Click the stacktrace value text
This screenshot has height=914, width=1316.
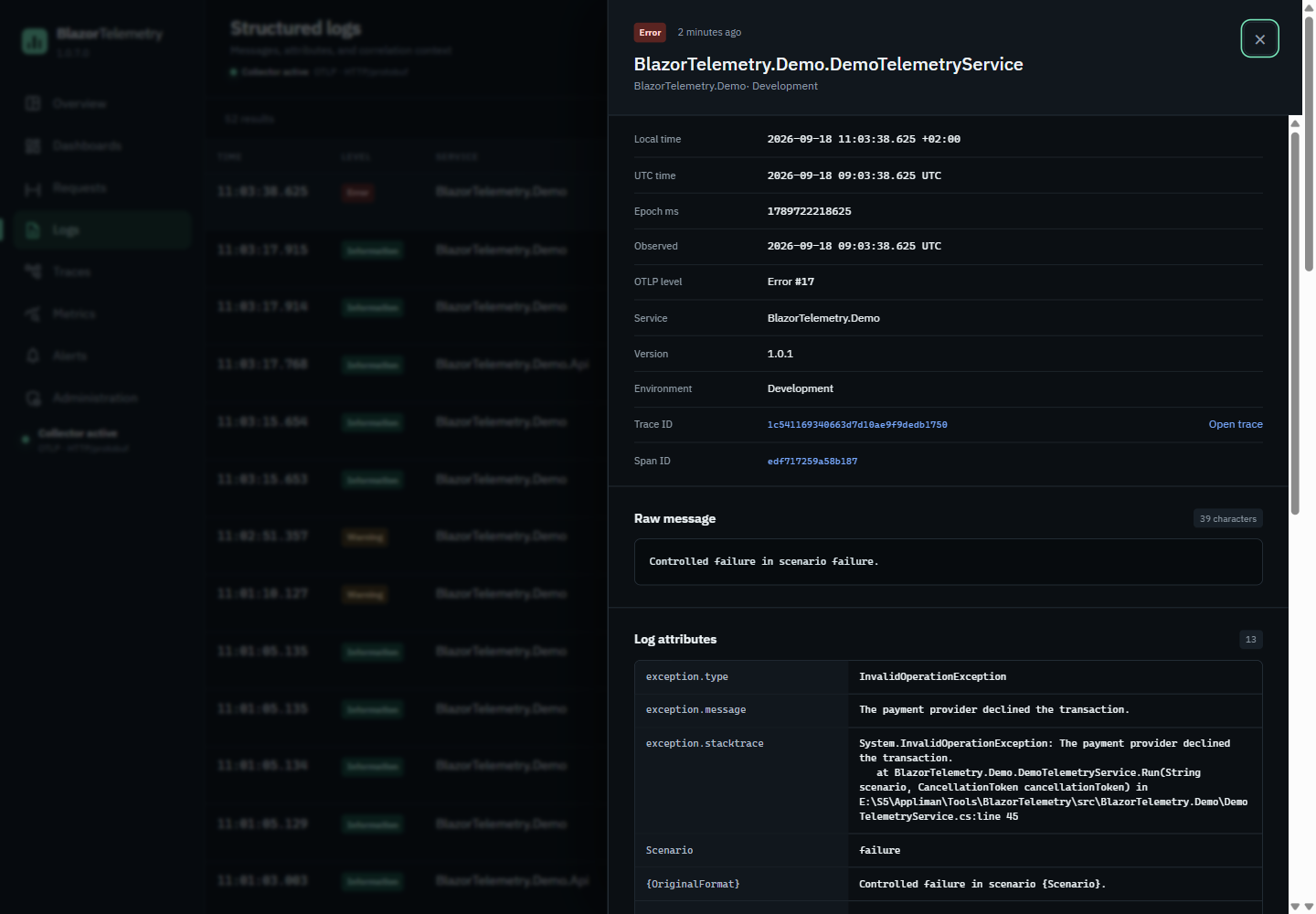tap(1054, 781)
